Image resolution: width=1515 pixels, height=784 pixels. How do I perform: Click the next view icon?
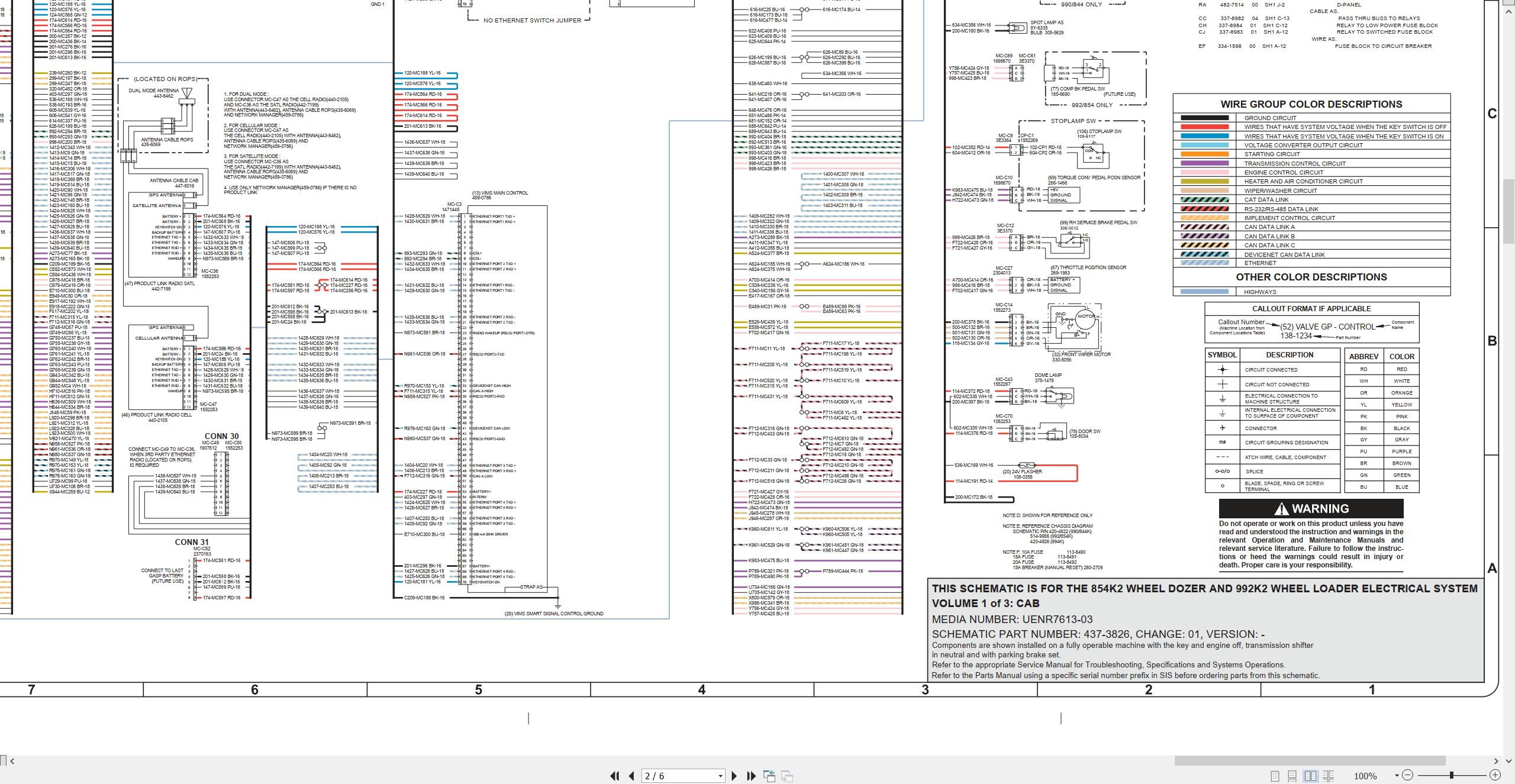point(787,776)
